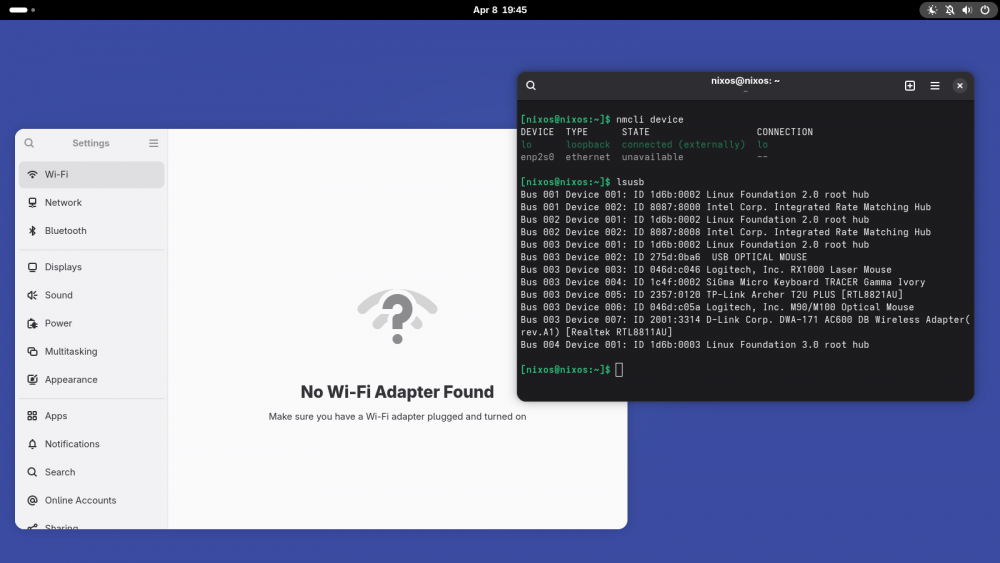Click the Multitasking icon in sidebar
The image size is (1000, 563).
(33, 351)
